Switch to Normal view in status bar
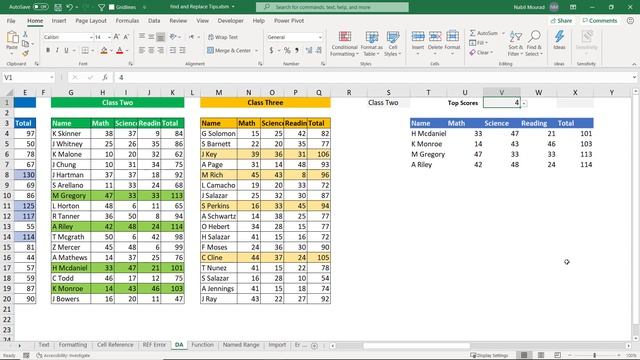640x360 pixels. [524, 355]
